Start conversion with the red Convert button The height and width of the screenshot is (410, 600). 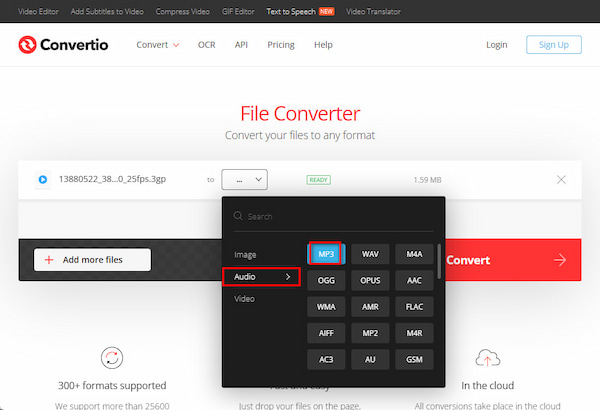pyautogui.click(x=513, y=260)
